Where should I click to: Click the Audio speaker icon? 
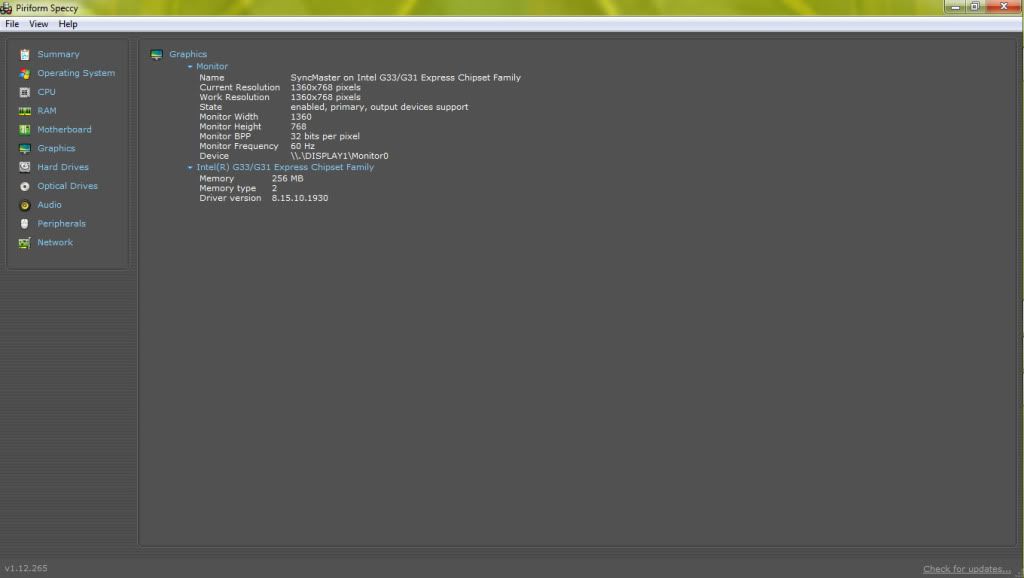(x=25, y=205)
